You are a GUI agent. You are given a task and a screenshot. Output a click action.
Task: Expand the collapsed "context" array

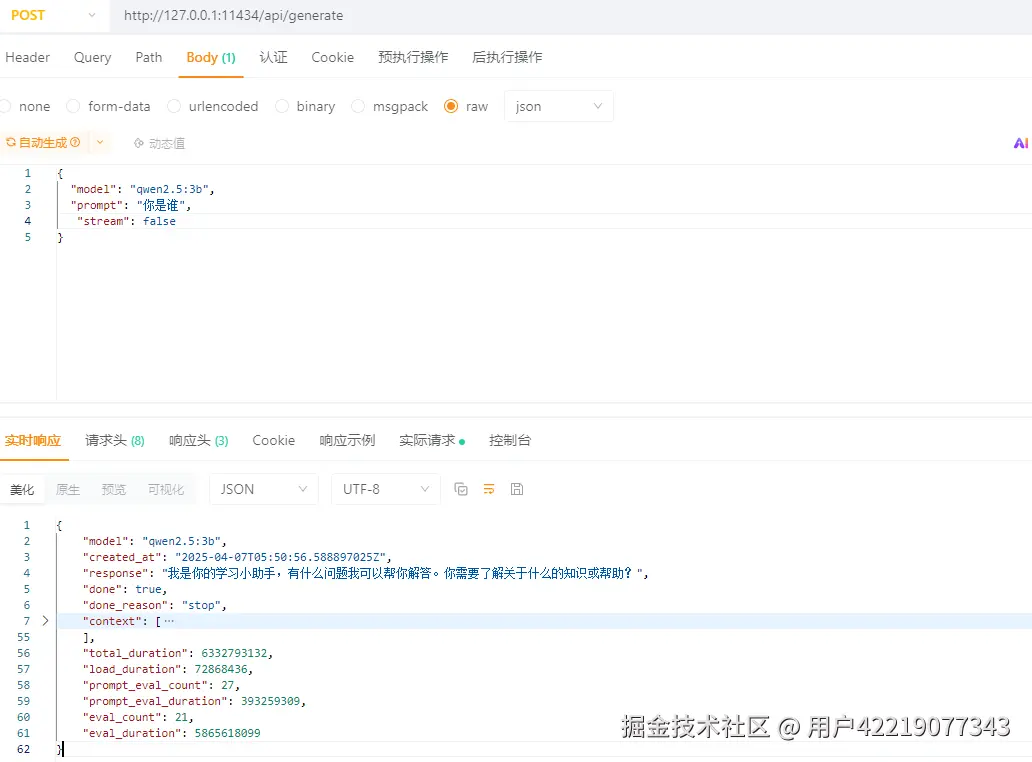pos(45,621)
